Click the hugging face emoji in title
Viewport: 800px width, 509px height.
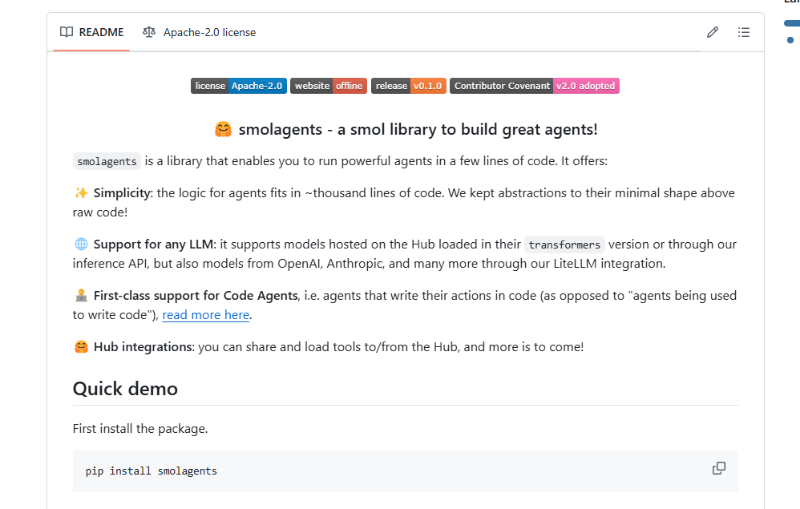click(223, 130)
